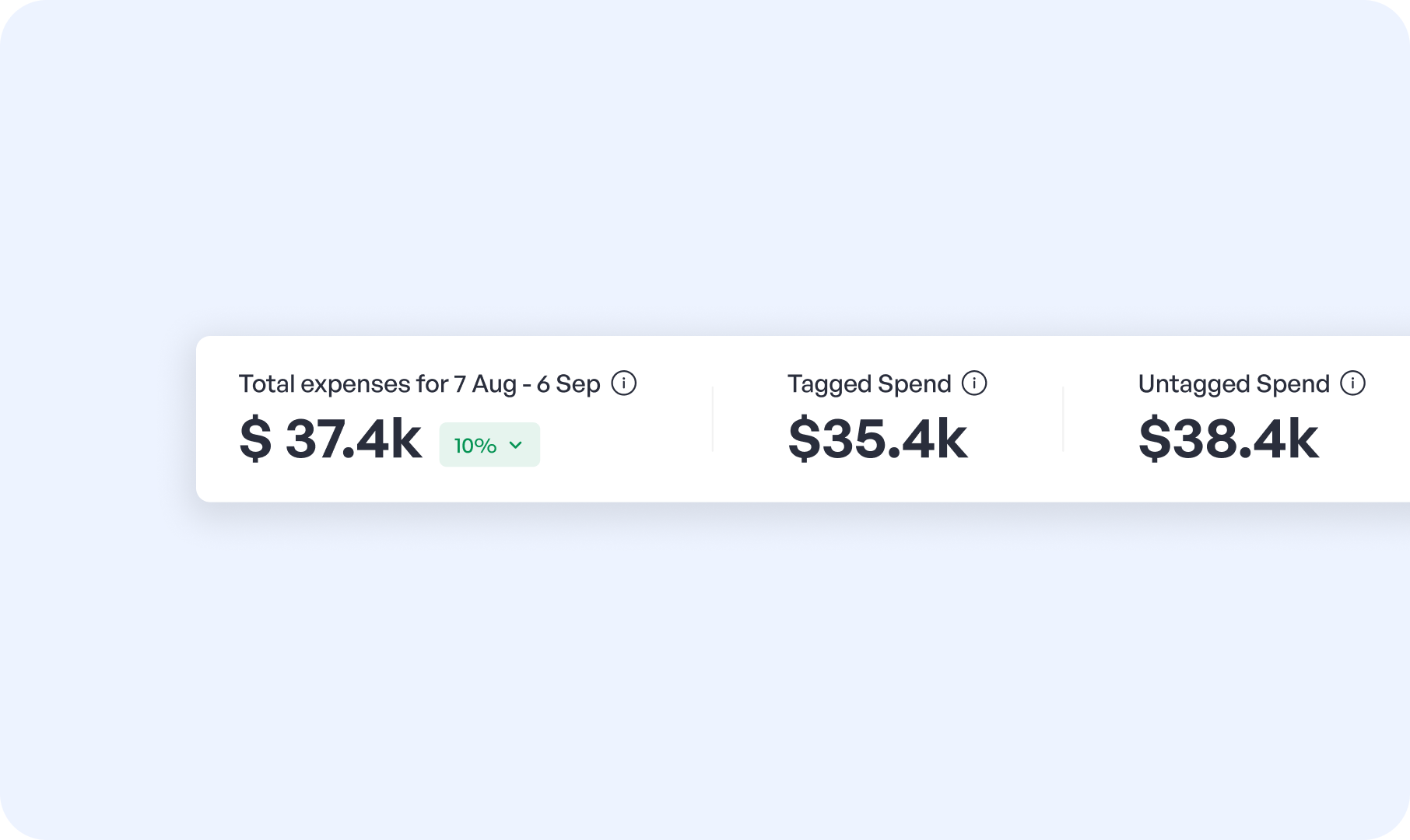
Task: Select the 7 Aug - 6 Sep date range
Action: [527, 384]
